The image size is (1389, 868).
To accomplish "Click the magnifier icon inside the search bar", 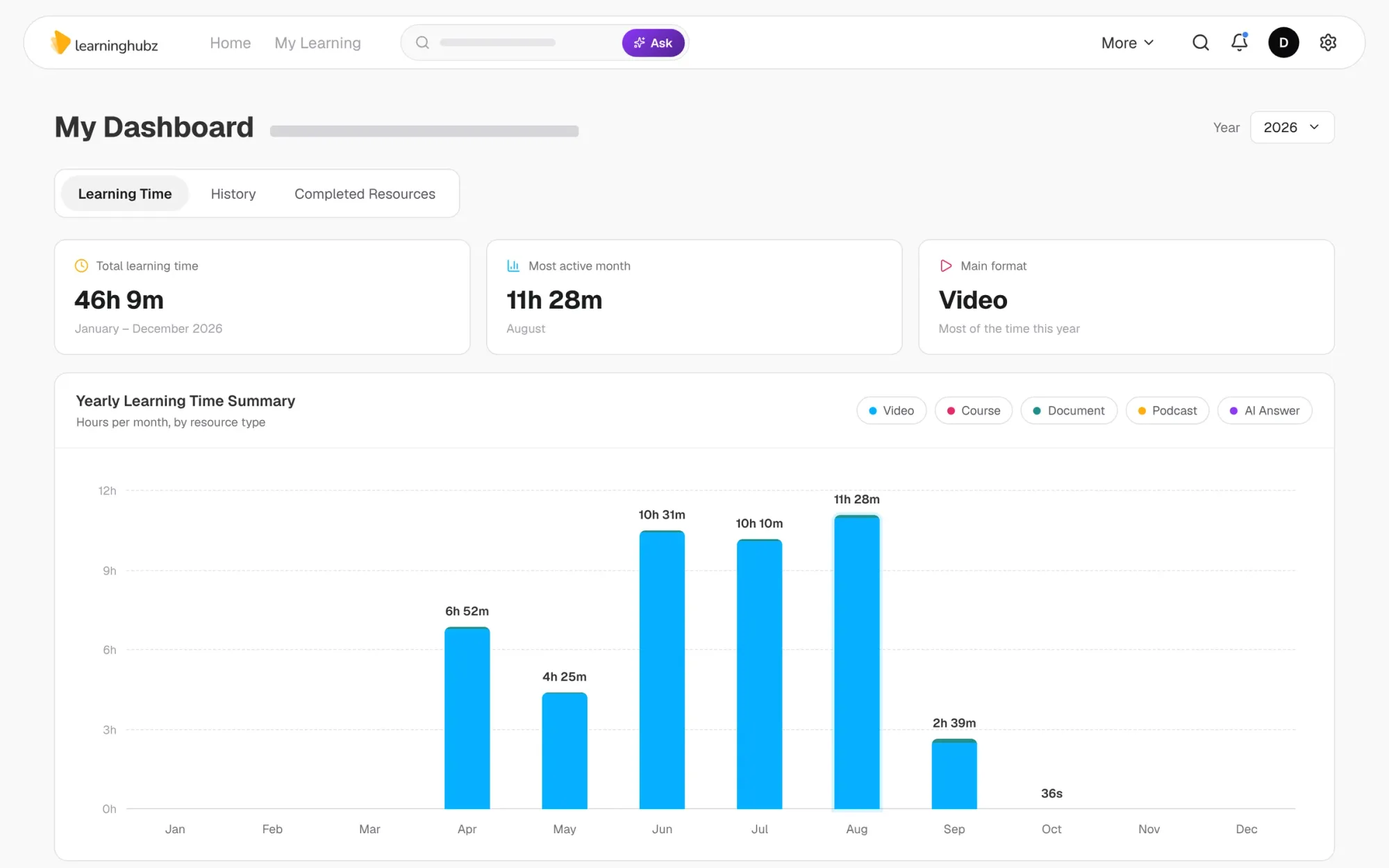I will pyautogui.click(x=422, y=42).
